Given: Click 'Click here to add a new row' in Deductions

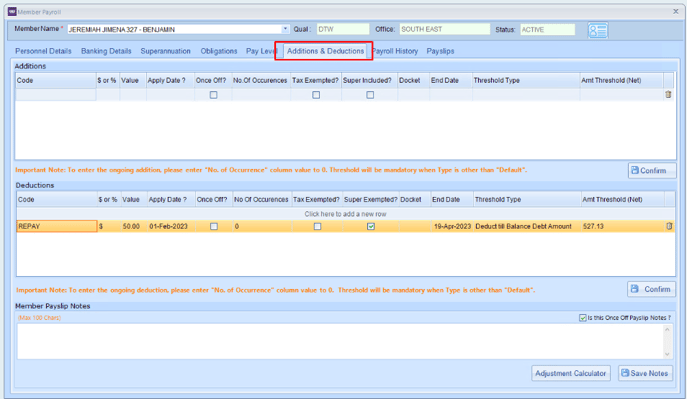Looking at the screenshot, I should (x=345, y=214).
